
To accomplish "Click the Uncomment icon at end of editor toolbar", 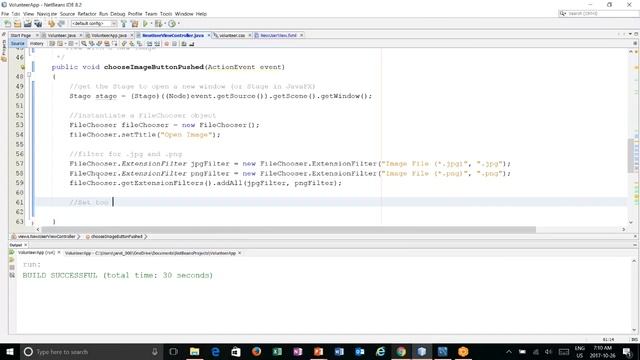I will [191, 44].
